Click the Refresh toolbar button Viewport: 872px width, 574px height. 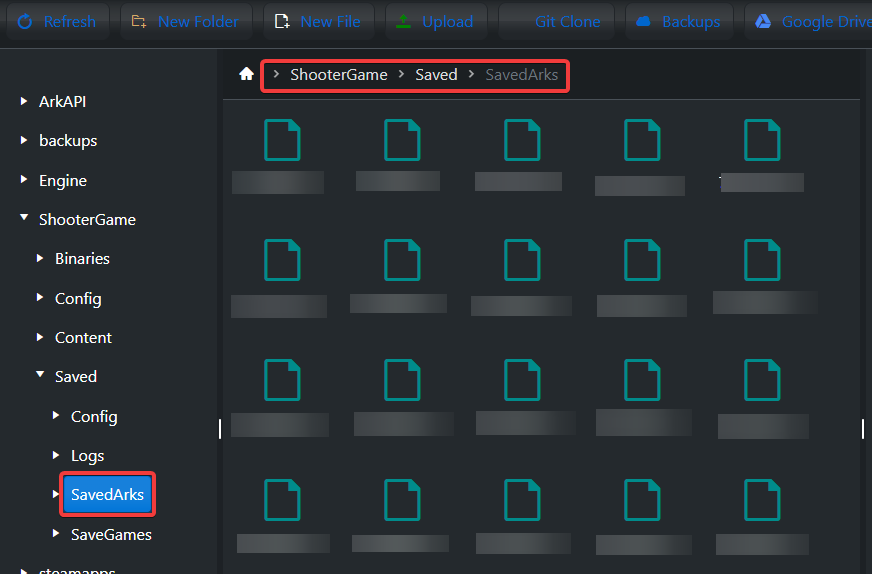click(57, 22)
